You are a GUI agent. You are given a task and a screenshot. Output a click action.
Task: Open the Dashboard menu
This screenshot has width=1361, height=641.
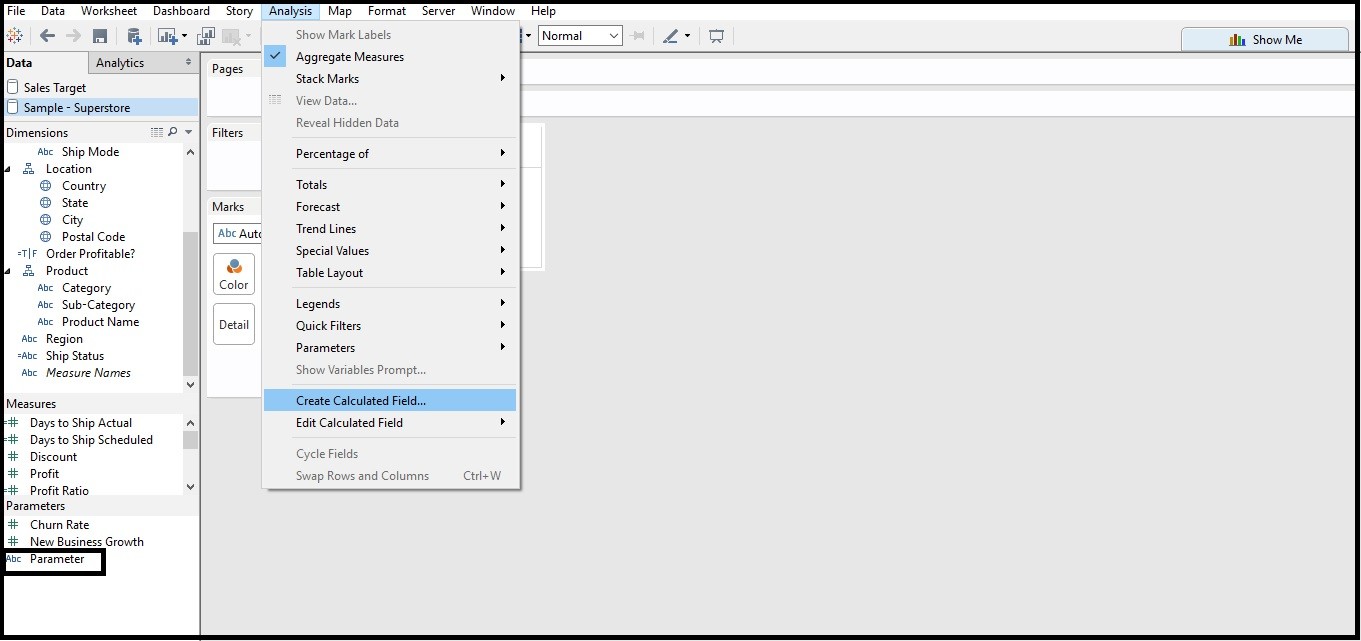coord(181,11)
